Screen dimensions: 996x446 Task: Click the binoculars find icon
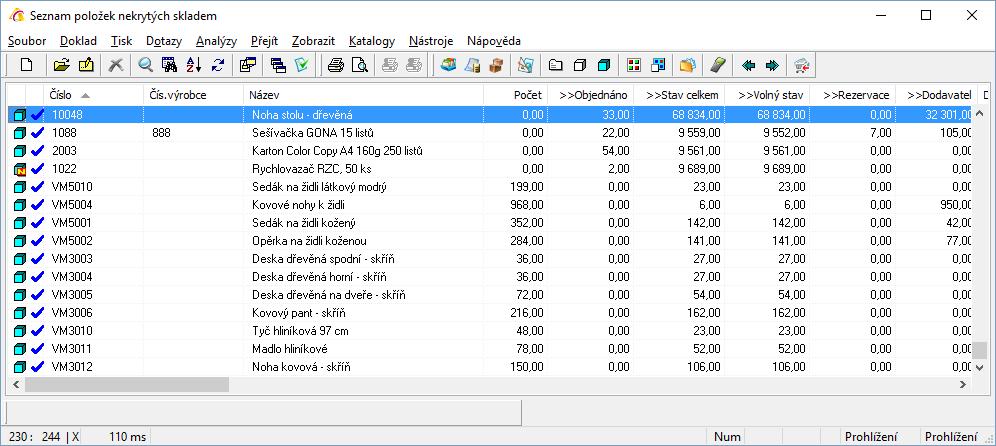169,65
